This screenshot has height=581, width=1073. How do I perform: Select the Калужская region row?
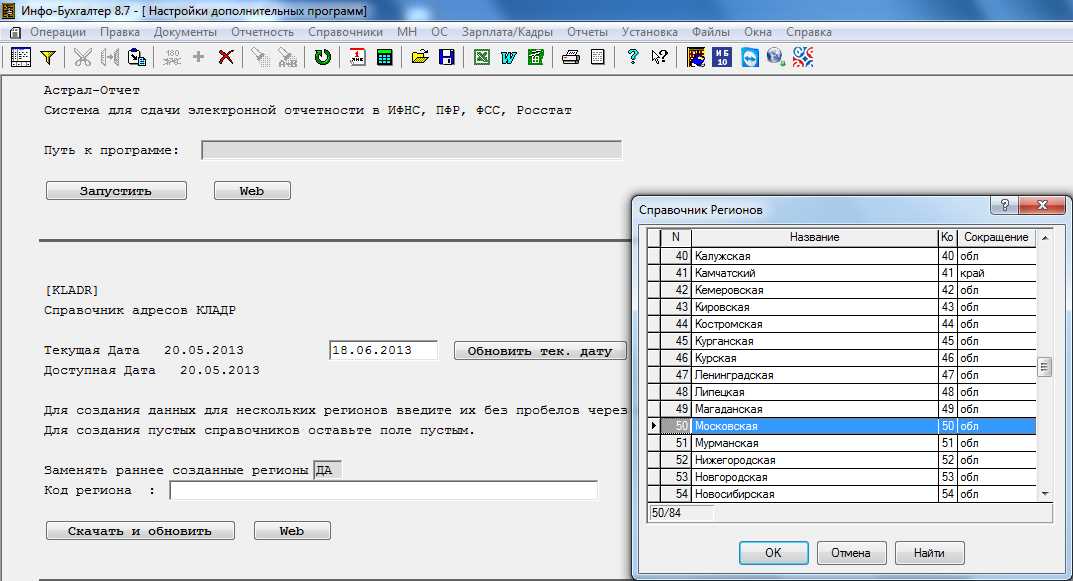842,256
